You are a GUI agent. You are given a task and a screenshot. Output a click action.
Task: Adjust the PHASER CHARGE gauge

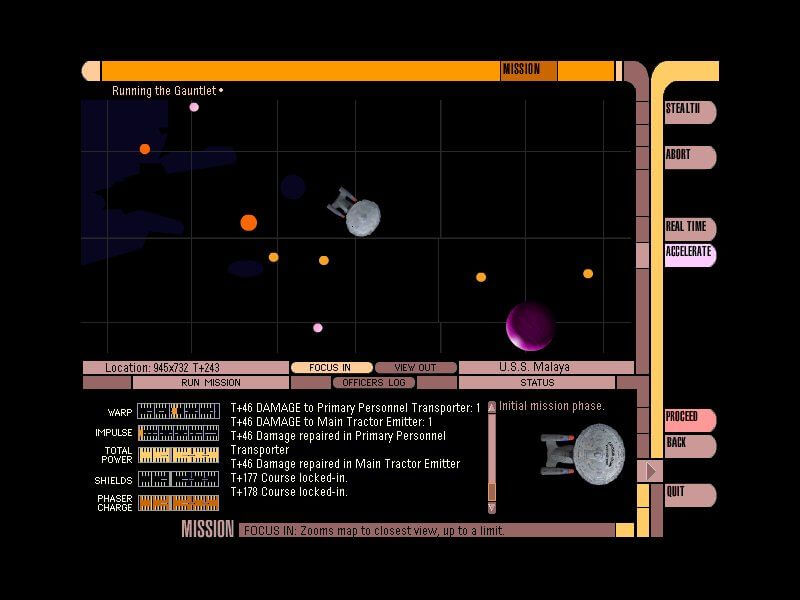click(179, 503)
